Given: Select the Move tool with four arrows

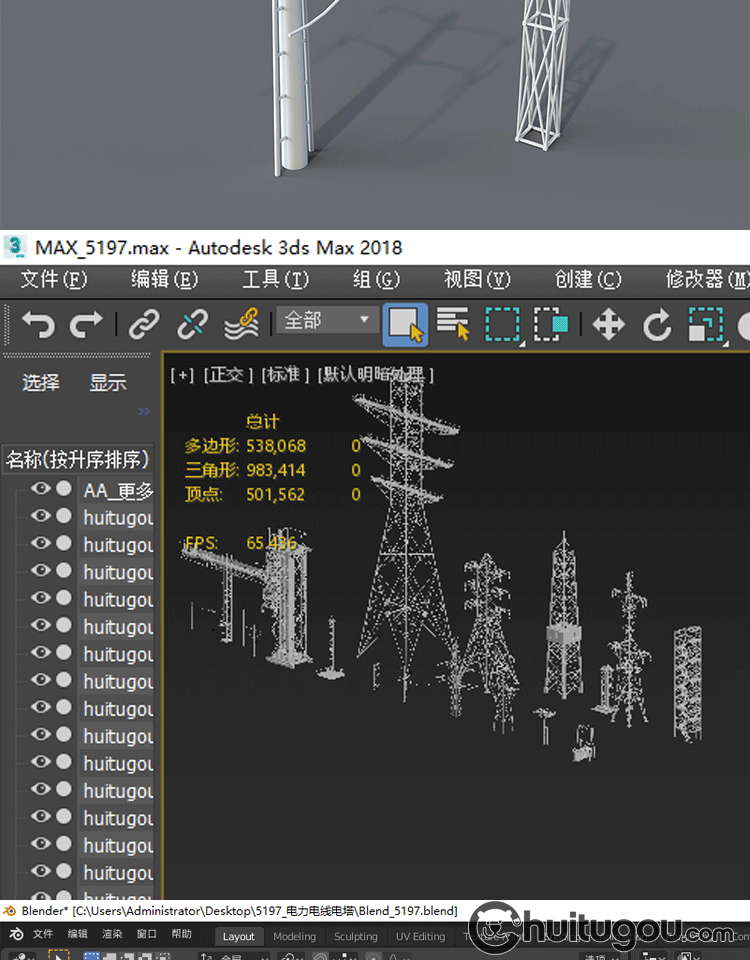Looking at the screenshot, I should click(608, 324).
